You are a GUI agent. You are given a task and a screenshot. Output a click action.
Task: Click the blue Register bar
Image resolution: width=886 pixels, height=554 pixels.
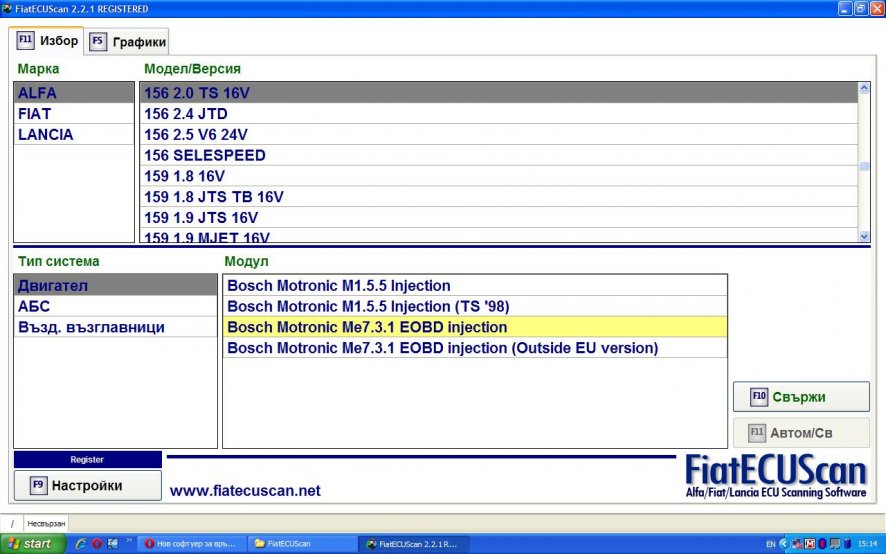87,460
